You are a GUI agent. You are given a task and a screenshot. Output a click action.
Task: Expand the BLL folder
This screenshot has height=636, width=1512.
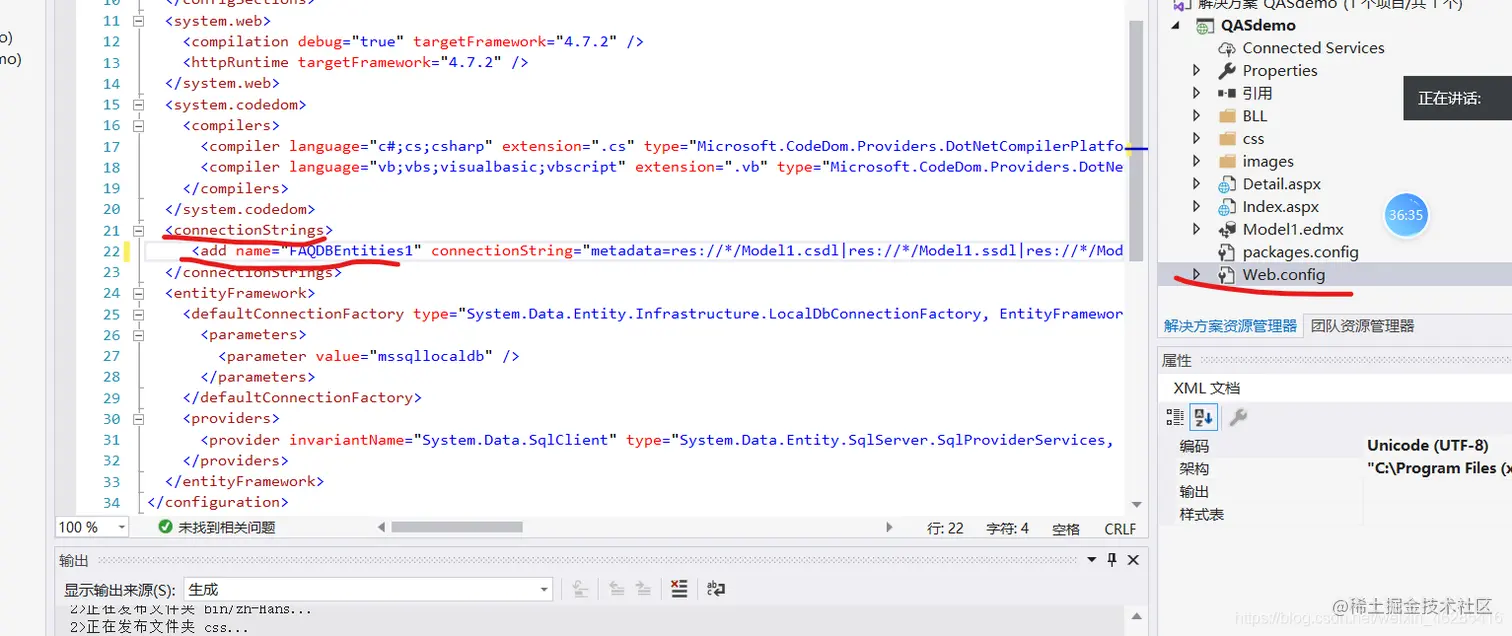click(x=1196, y=116)
